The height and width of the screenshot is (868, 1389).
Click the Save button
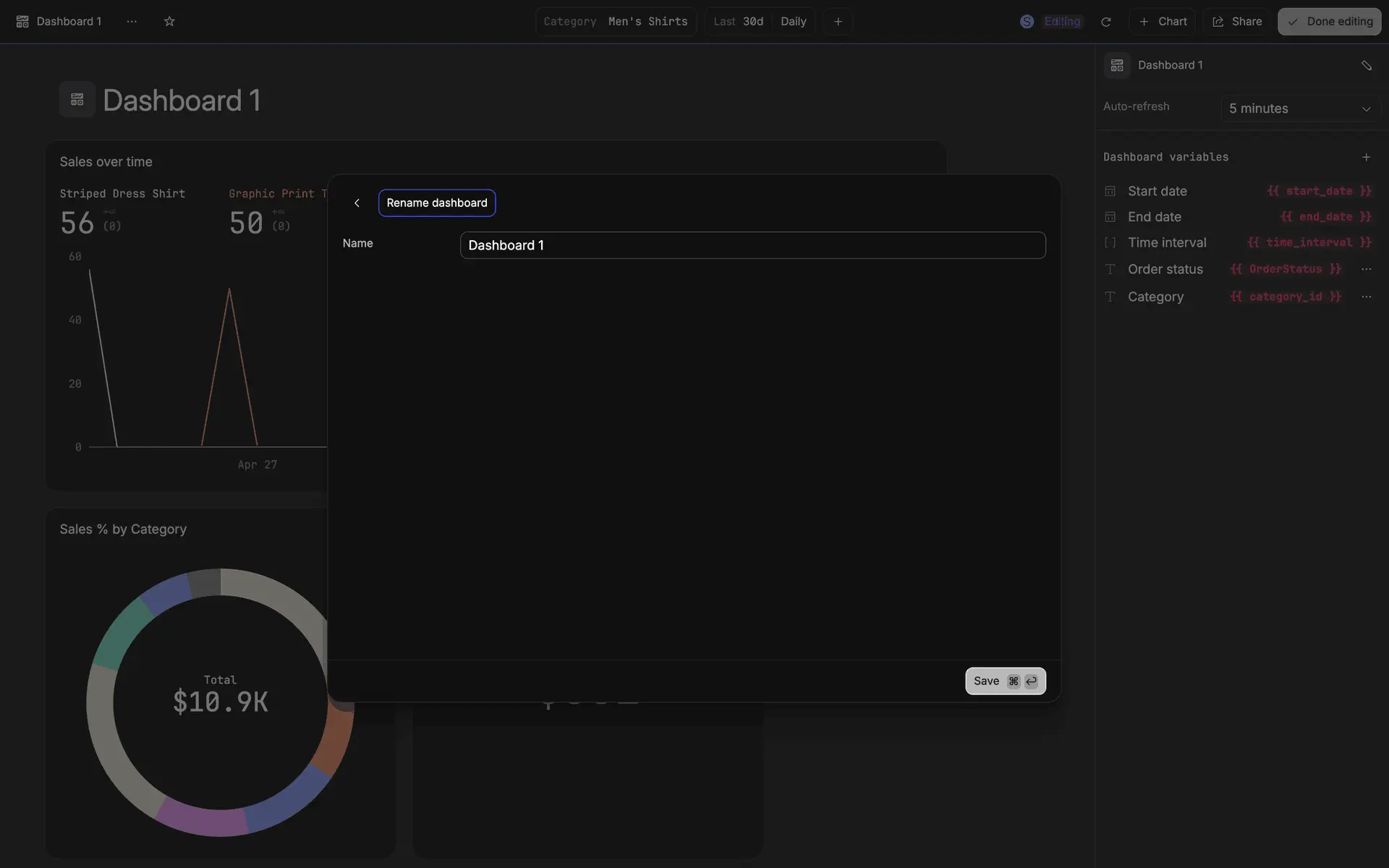click(1005, 681)
